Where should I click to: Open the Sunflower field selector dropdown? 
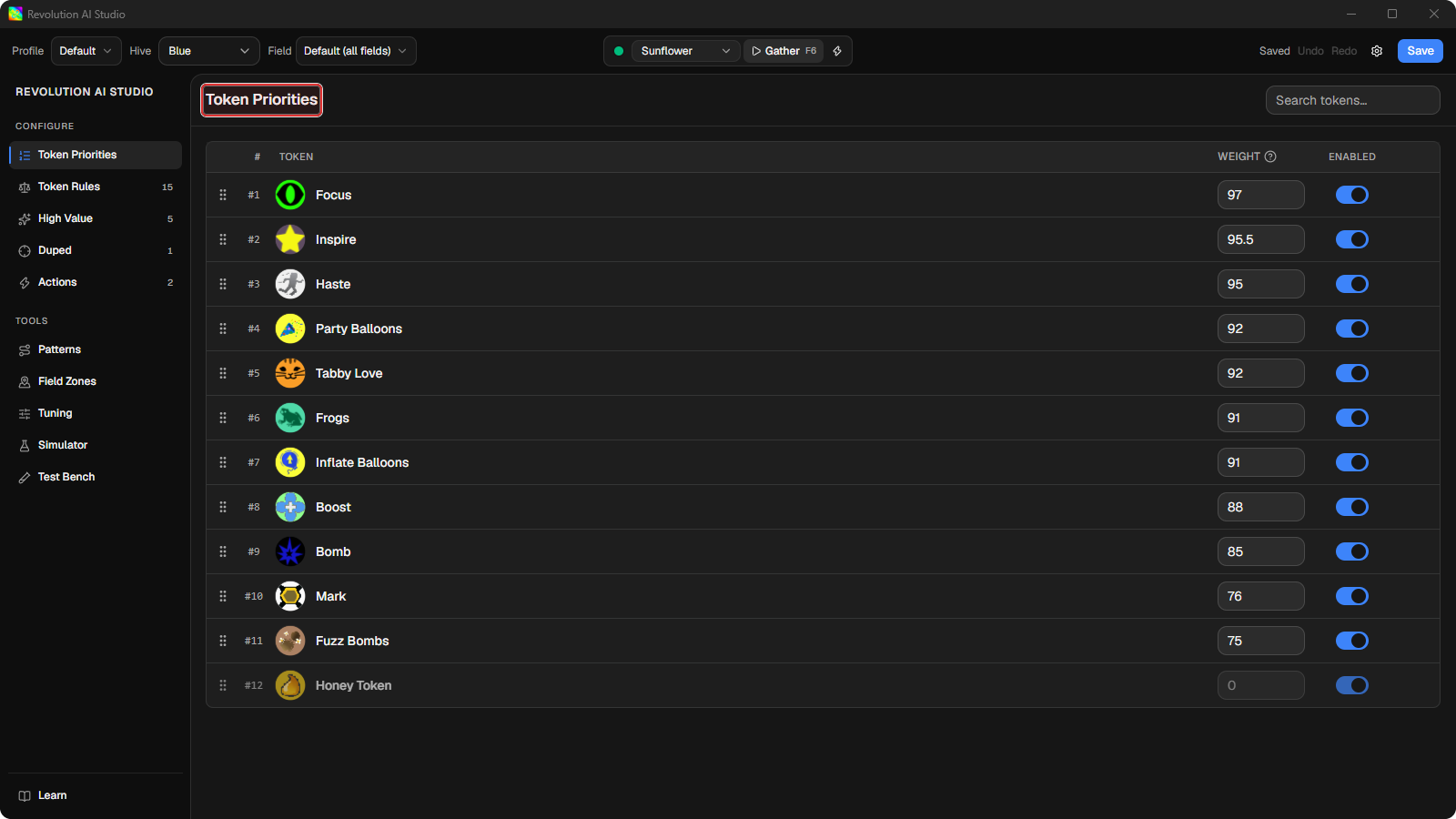pyautogui.click(x=685, y=51)
